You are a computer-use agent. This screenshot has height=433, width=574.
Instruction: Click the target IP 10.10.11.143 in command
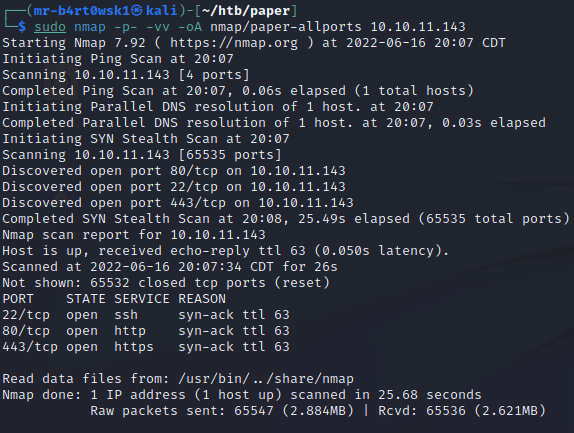coord(418,27)
